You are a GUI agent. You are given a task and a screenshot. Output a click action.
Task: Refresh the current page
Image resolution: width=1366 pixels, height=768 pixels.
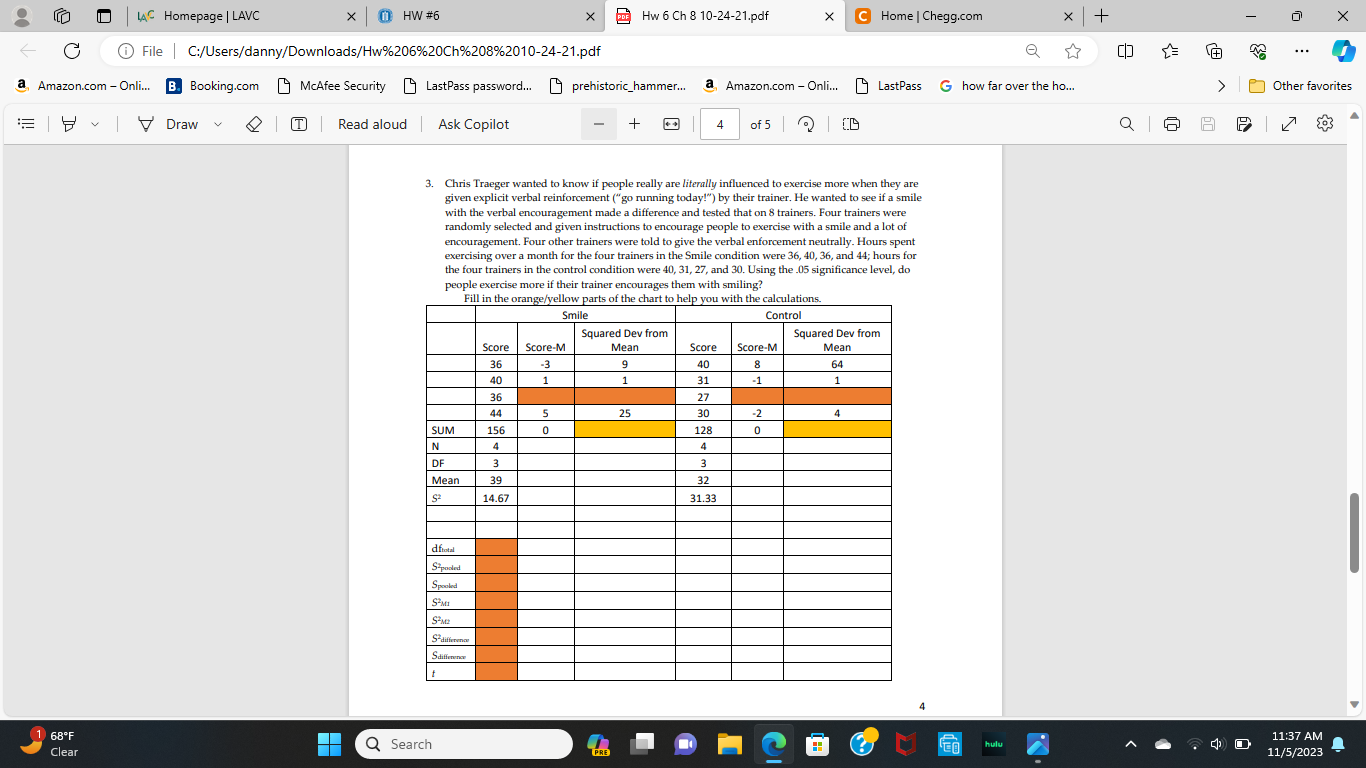coord(72,51)
